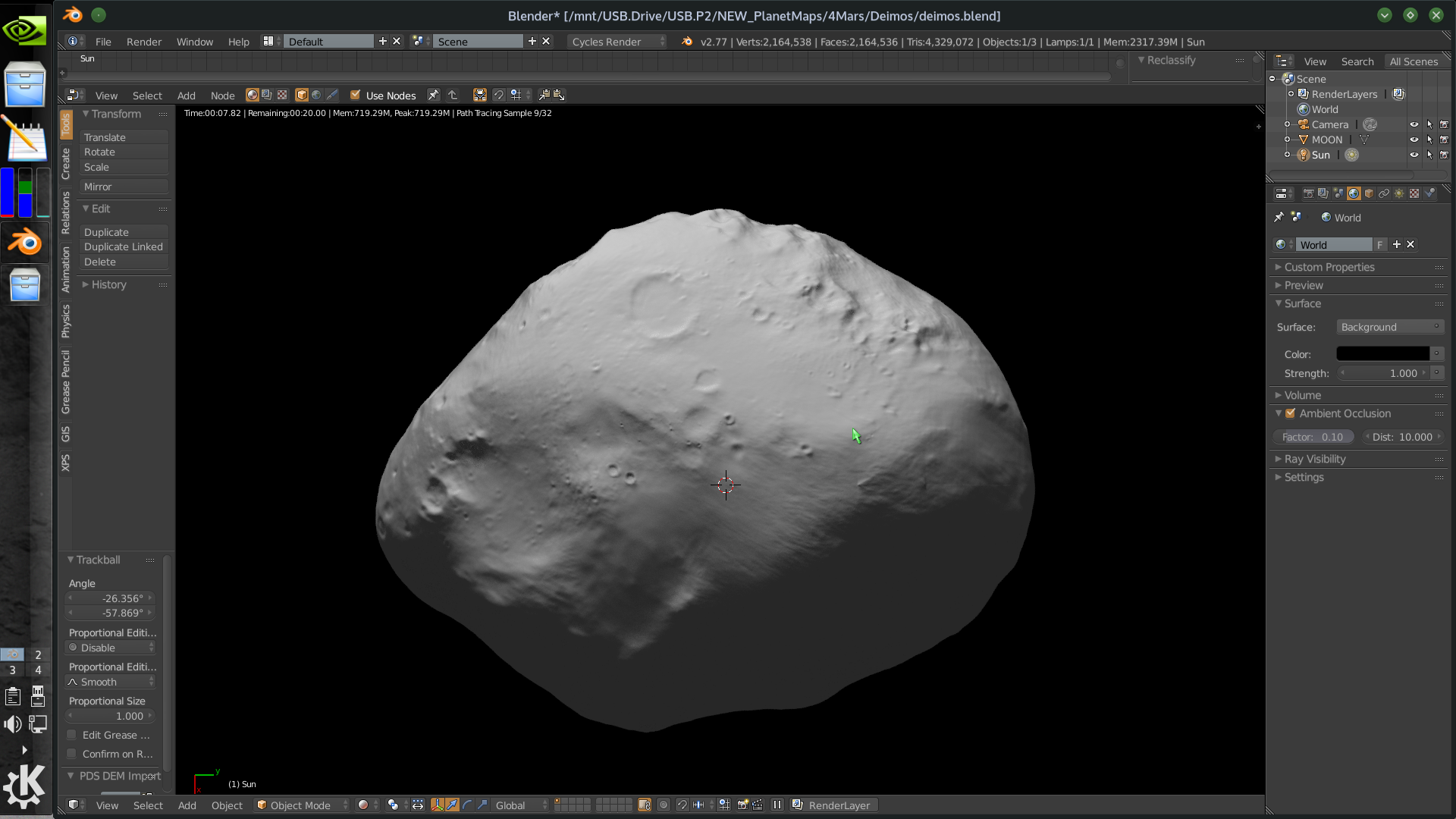The height and width of the screenshot is (819, 1456).
Task: Choose object shader type cube icon in node editor
Action: tap(302, 95)
